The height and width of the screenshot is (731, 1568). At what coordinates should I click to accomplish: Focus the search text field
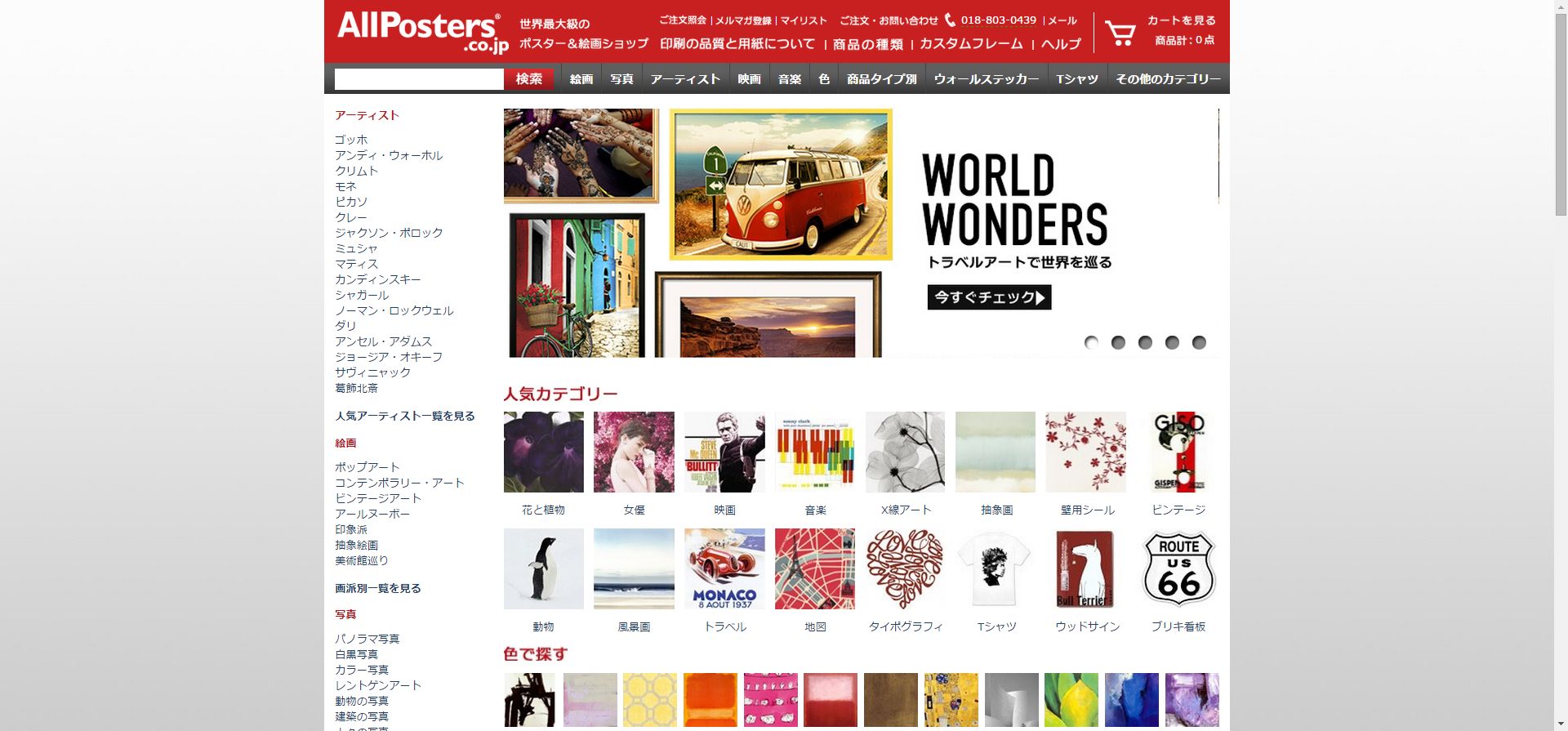pyautogui.click(x=419, y=79)
